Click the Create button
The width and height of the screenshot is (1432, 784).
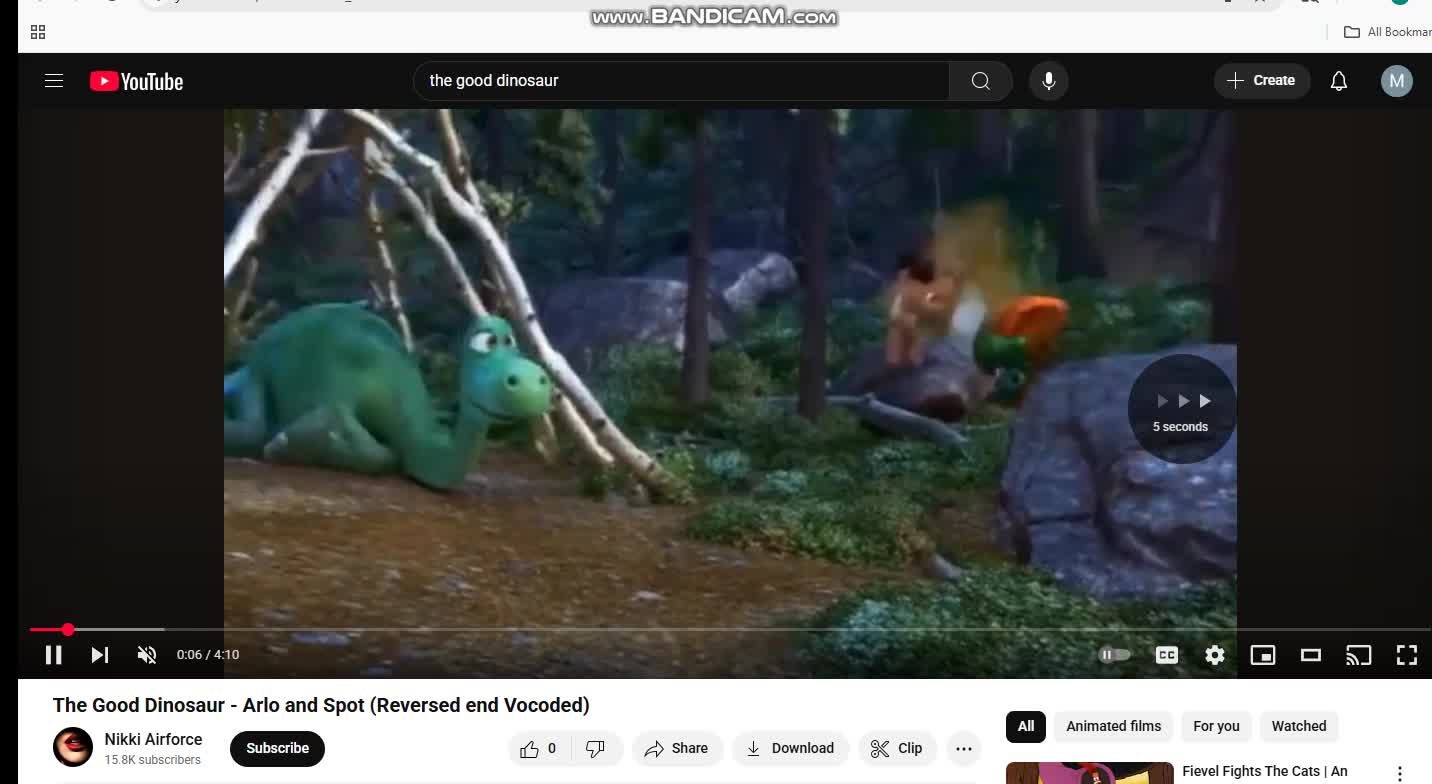1261,81
